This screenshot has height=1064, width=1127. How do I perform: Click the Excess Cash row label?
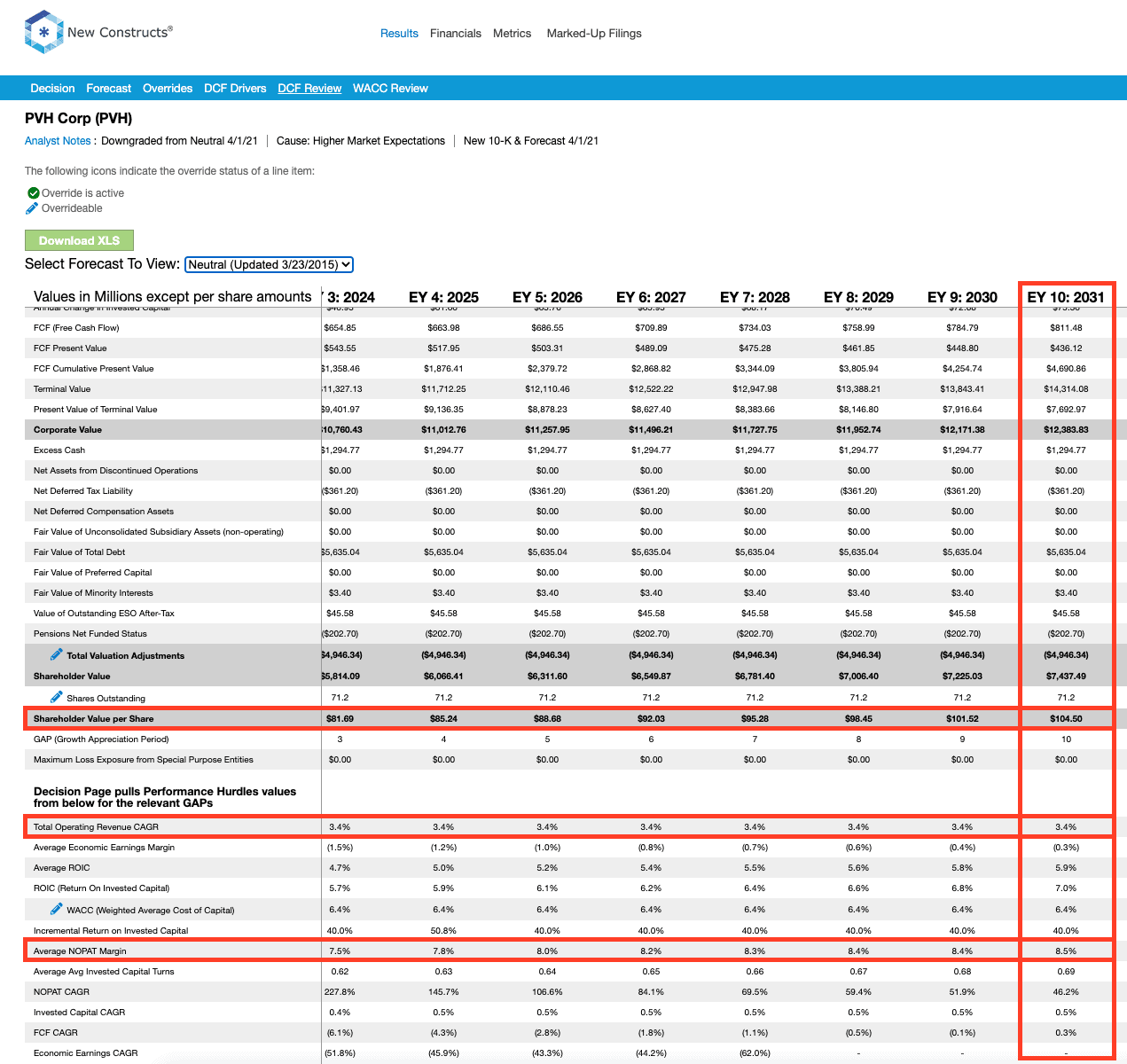click(x=59, y=450)
